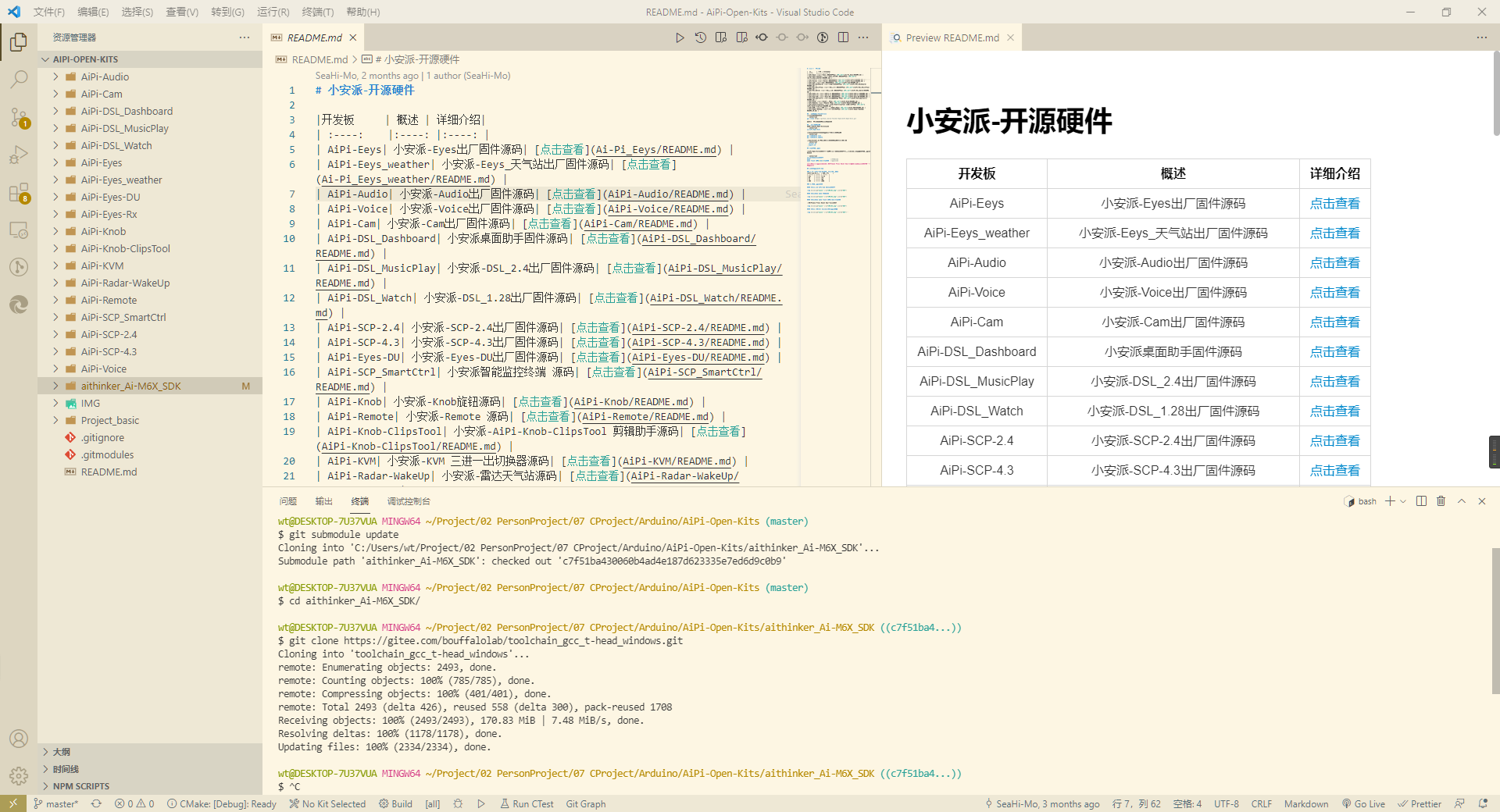The height and width of the screenshot is (812, 1500).
Task: Kill terminal with trash icon
Action: coord(1441,501)
